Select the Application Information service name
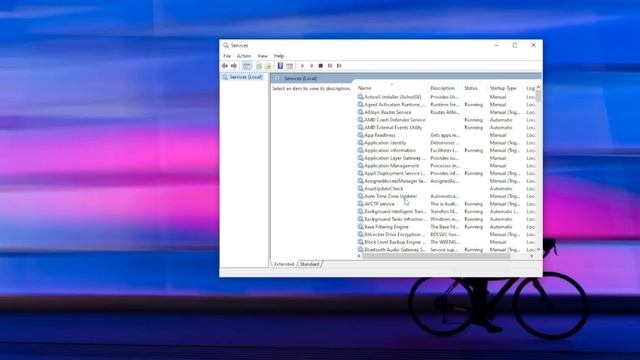This screenshot has height=360, width=640. point(390,150)
